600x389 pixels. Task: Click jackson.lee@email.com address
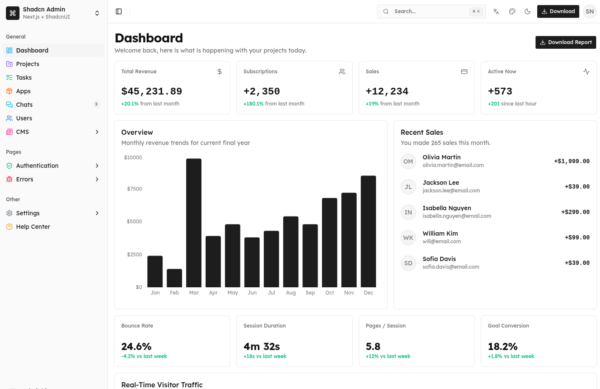point(451,190)
